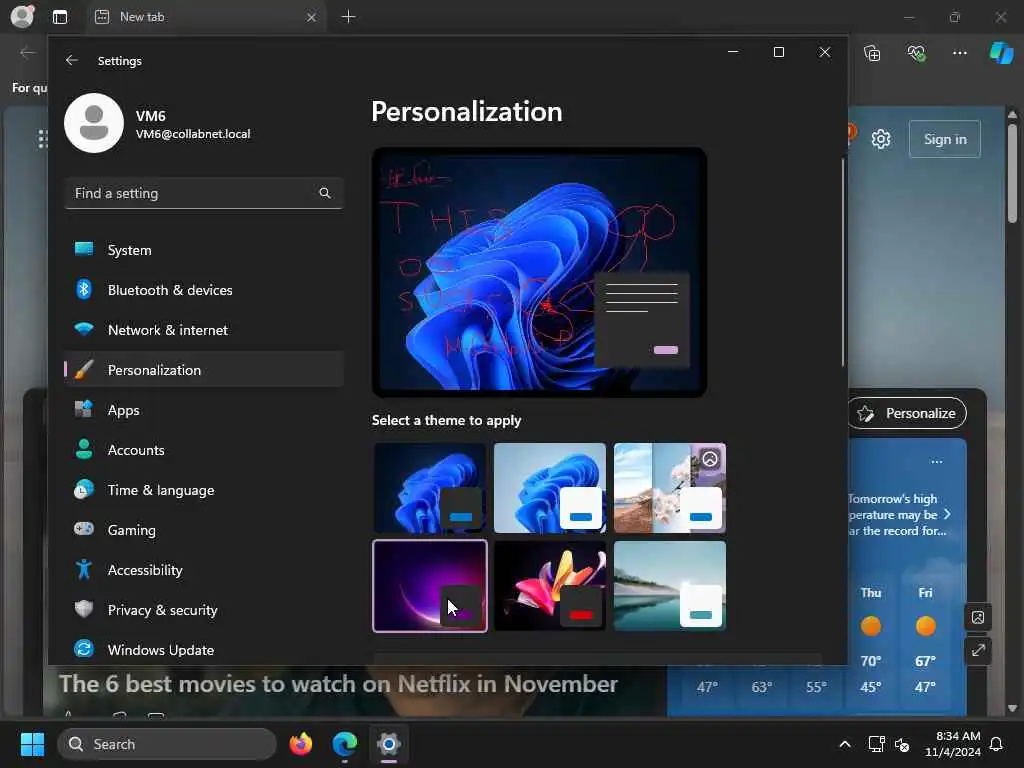
Task: Open Accessibility settings category
Action: coord(204,569)
